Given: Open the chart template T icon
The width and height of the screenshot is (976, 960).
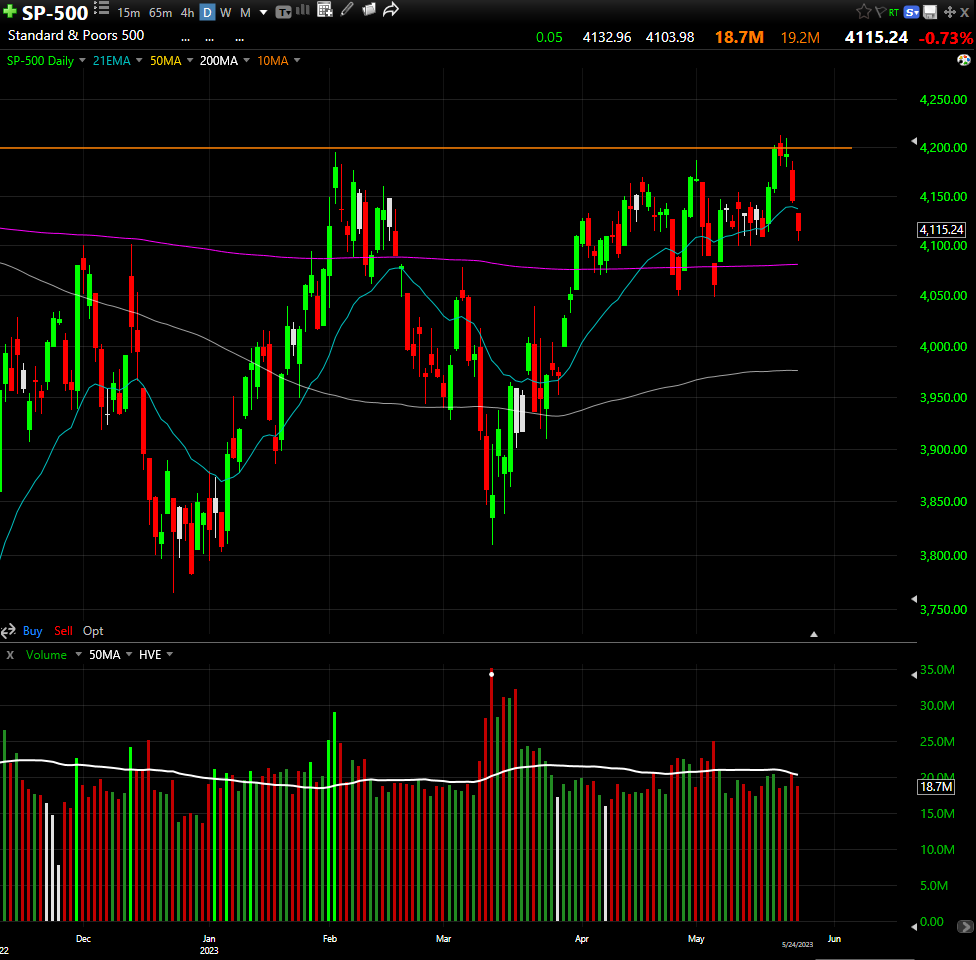Looking at the screenshot, I should (x=283, y=12).
